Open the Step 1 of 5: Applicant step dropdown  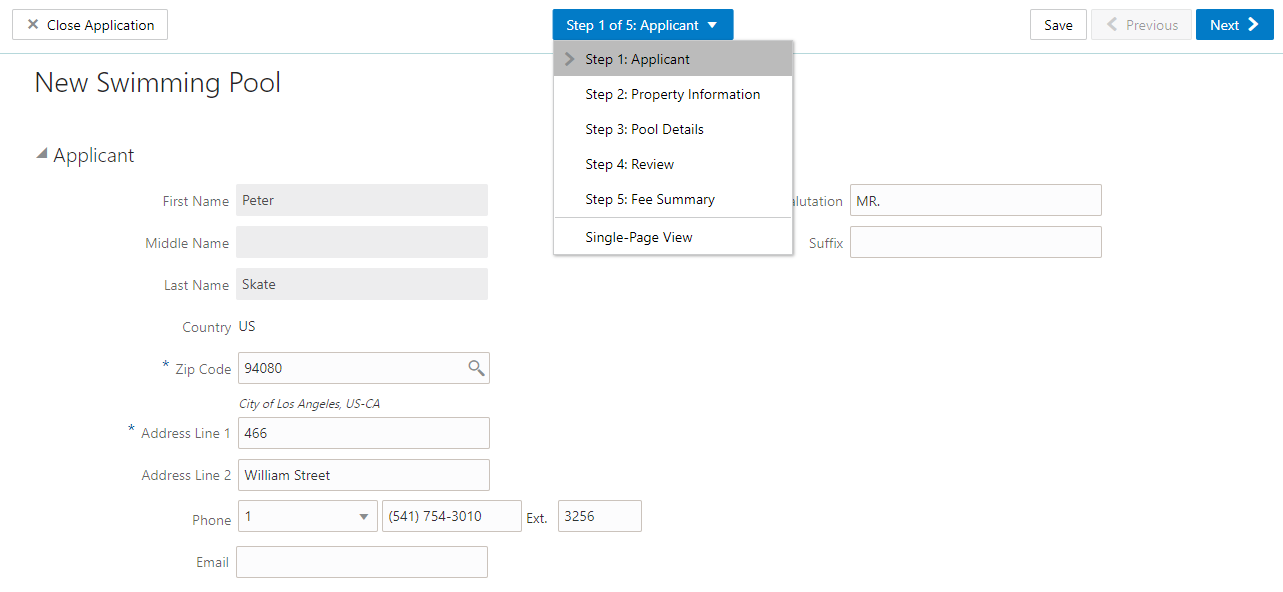[642, 24]
